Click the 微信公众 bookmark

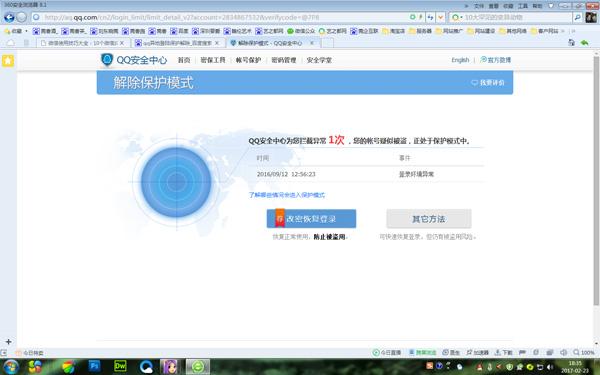301,31
